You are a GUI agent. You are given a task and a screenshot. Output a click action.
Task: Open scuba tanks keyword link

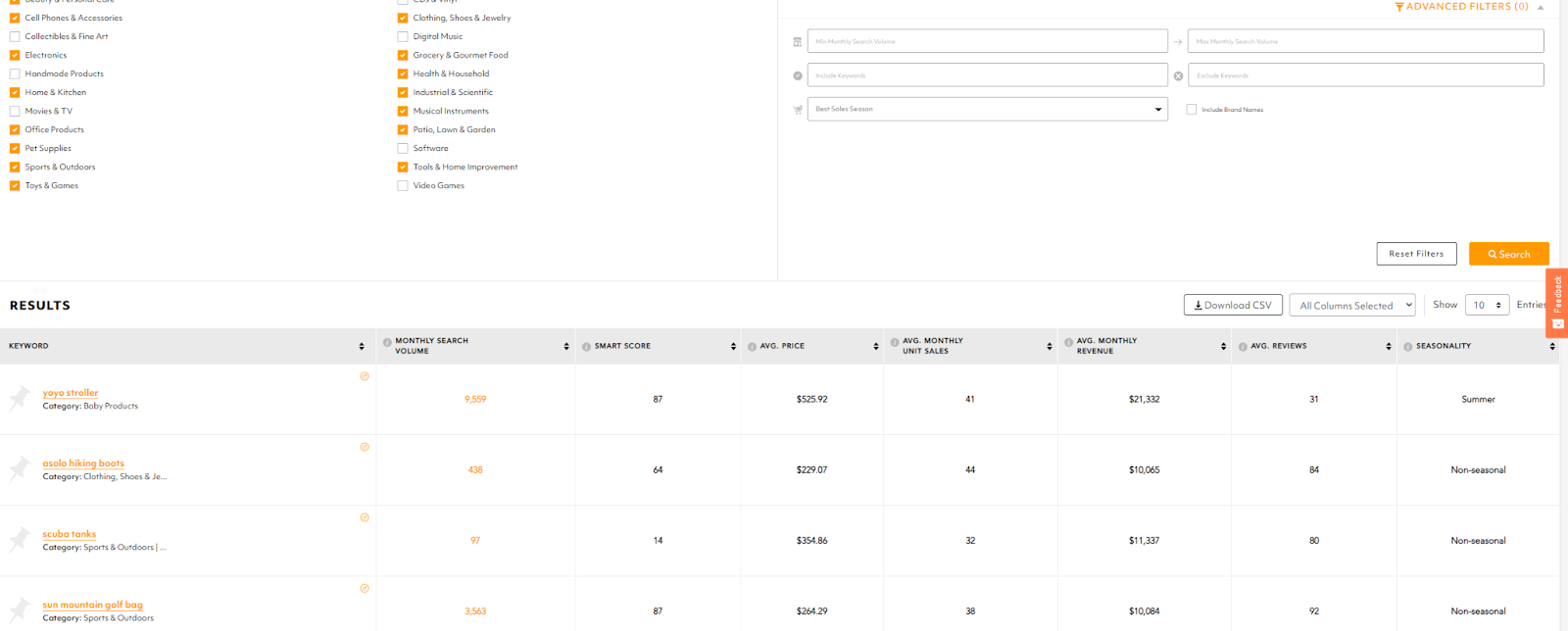pos(70,534)
